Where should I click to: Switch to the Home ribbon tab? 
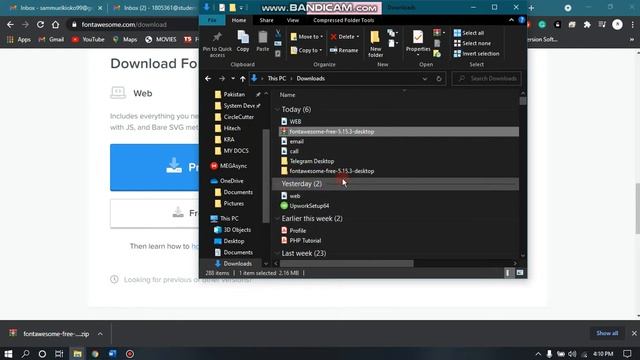pos(239,20)
